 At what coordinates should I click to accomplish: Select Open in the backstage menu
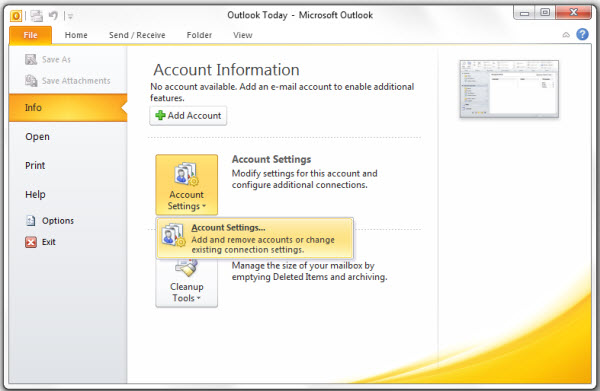click(38, 137)
